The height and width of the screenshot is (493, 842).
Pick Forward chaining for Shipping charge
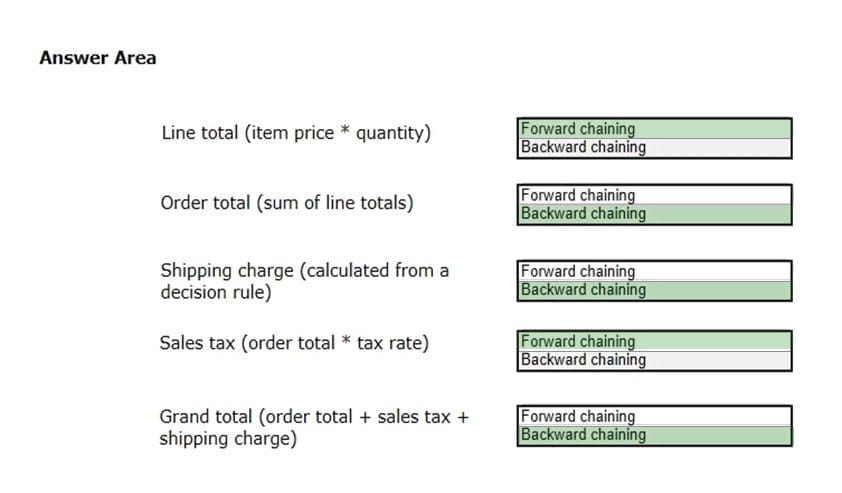click(x=654, y=271)
